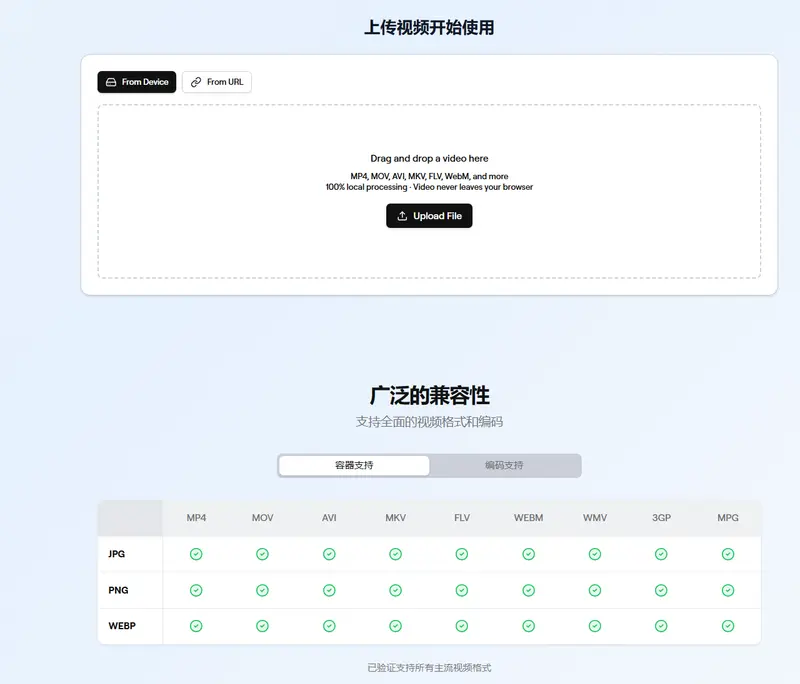Click the WEBP row label
800x684 pixels.
121,626
